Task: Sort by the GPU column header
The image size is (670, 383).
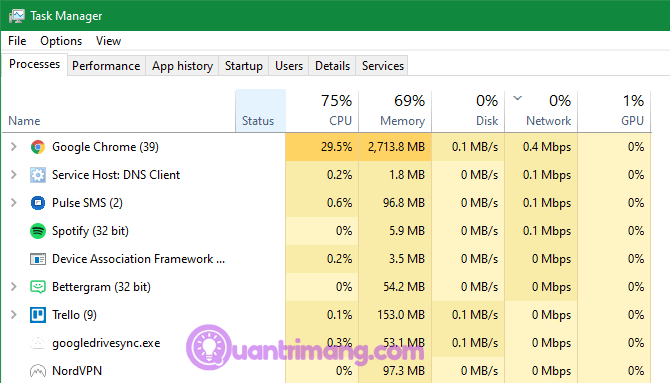Action: click(x=614, y=111)
